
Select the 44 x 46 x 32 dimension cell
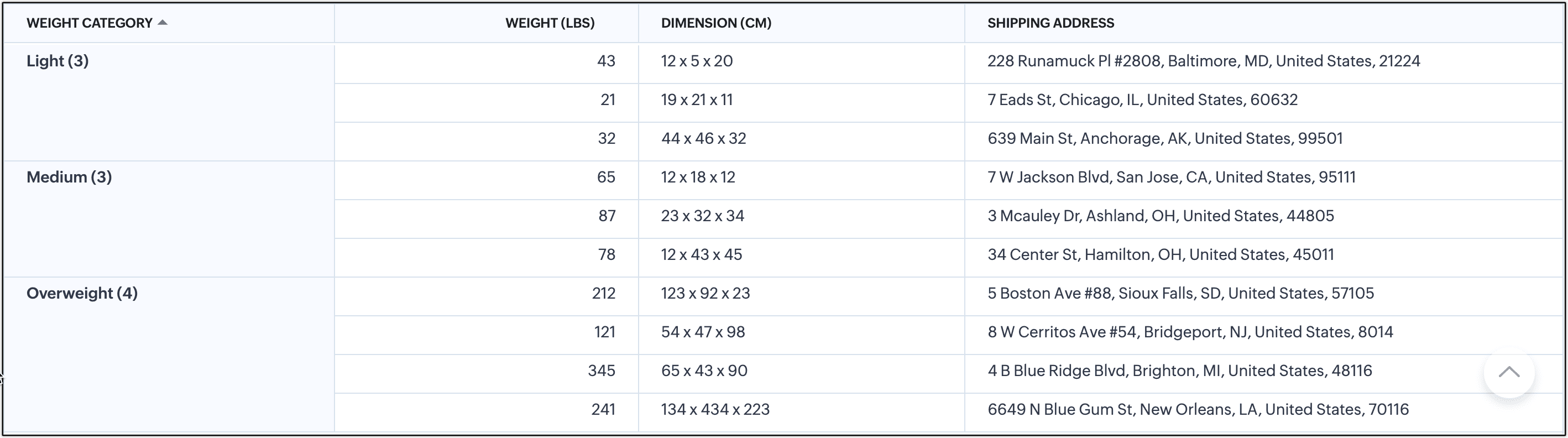(x=703, y=138)
